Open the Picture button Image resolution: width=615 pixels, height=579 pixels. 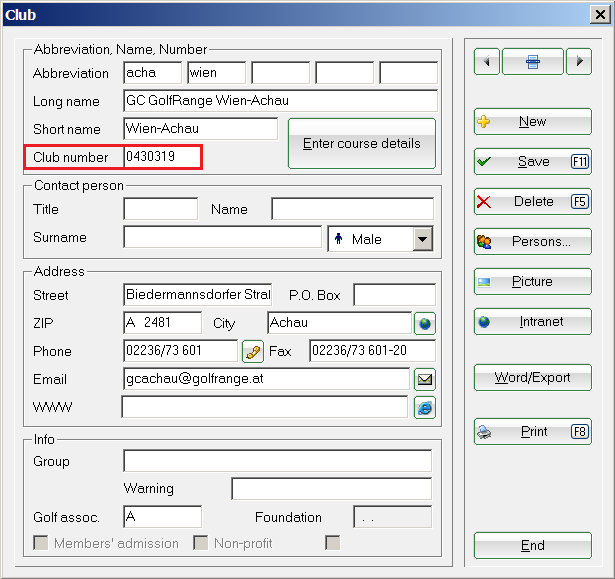tap(533, 282)
